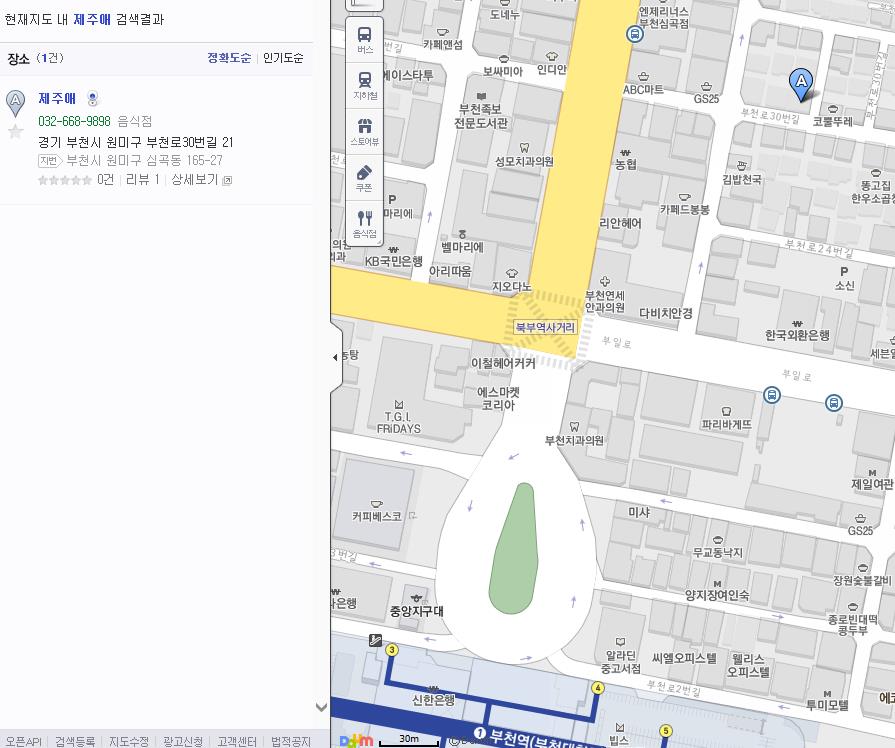This screenshot has height=748, width=895.
Task: Select the 쿠폰 coupon icon in toolbar
Action: pos(364,178)
